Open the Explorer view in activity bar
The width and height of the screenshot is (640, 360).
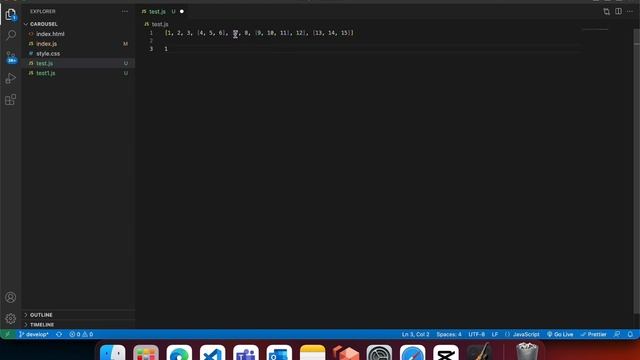[11, 15]
